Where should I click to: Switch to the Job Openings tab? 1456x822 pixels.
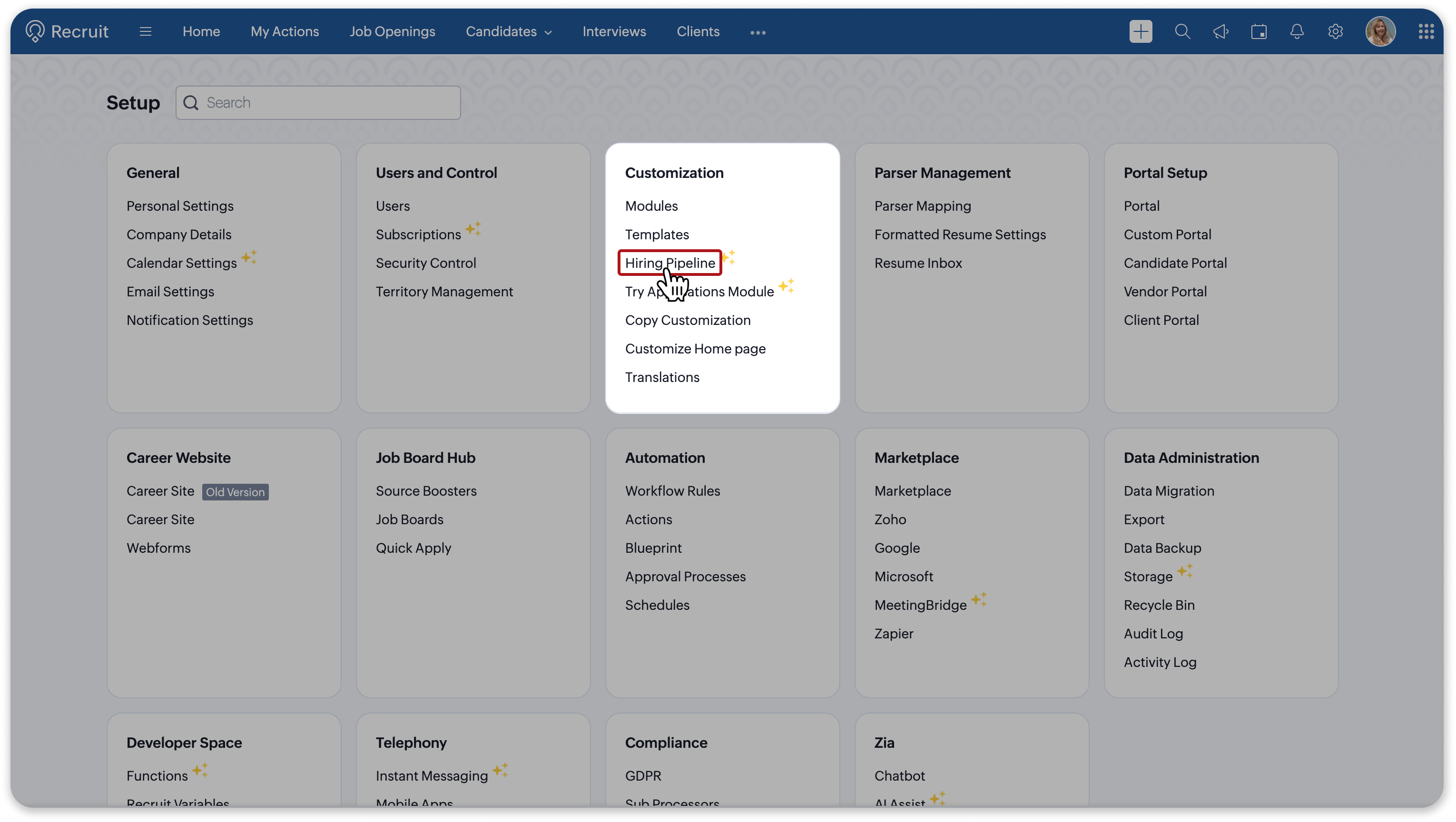[x=392, y=32]
